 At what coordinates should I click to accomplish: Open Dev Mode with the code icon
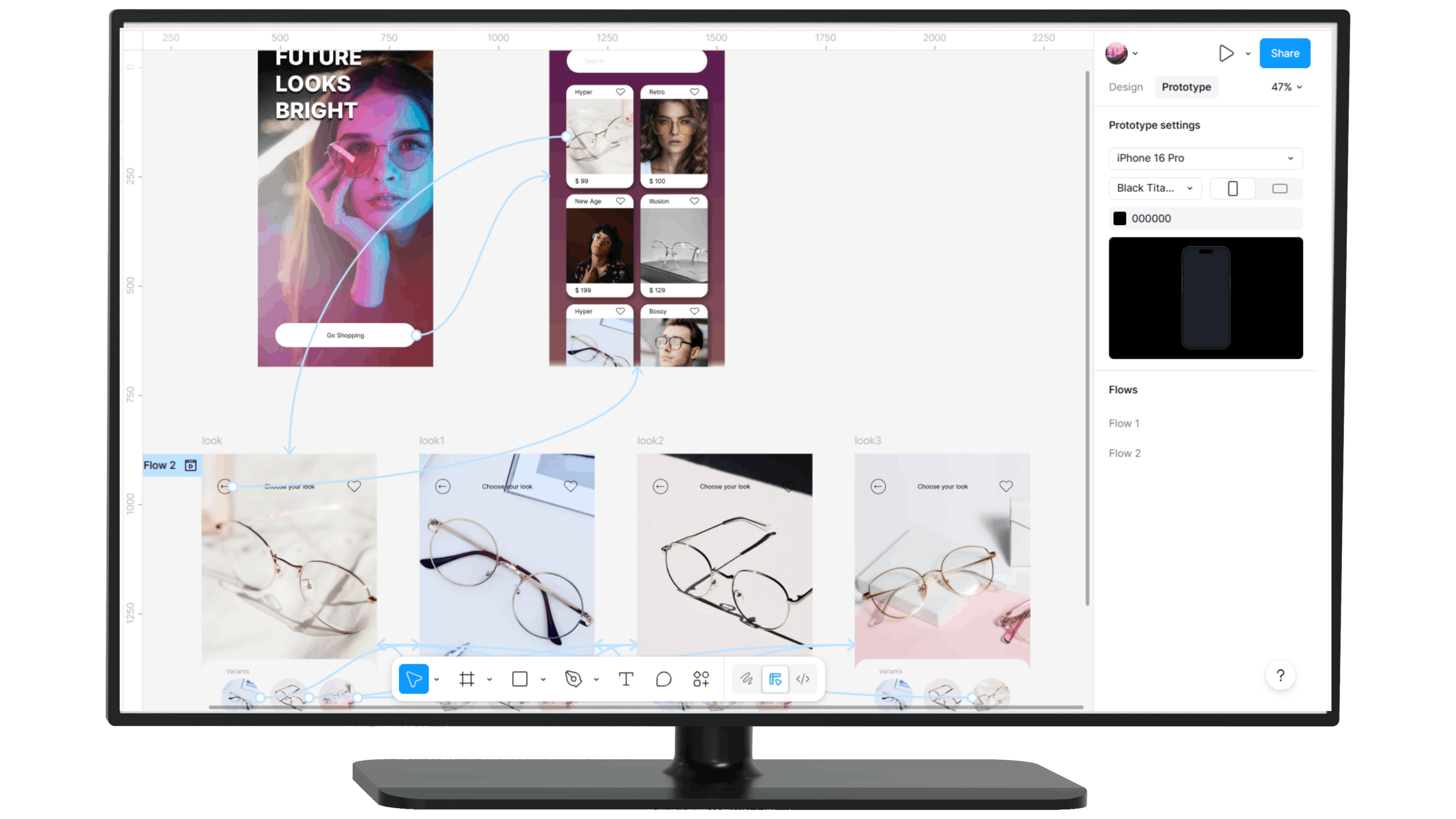(x=804, y=679)
